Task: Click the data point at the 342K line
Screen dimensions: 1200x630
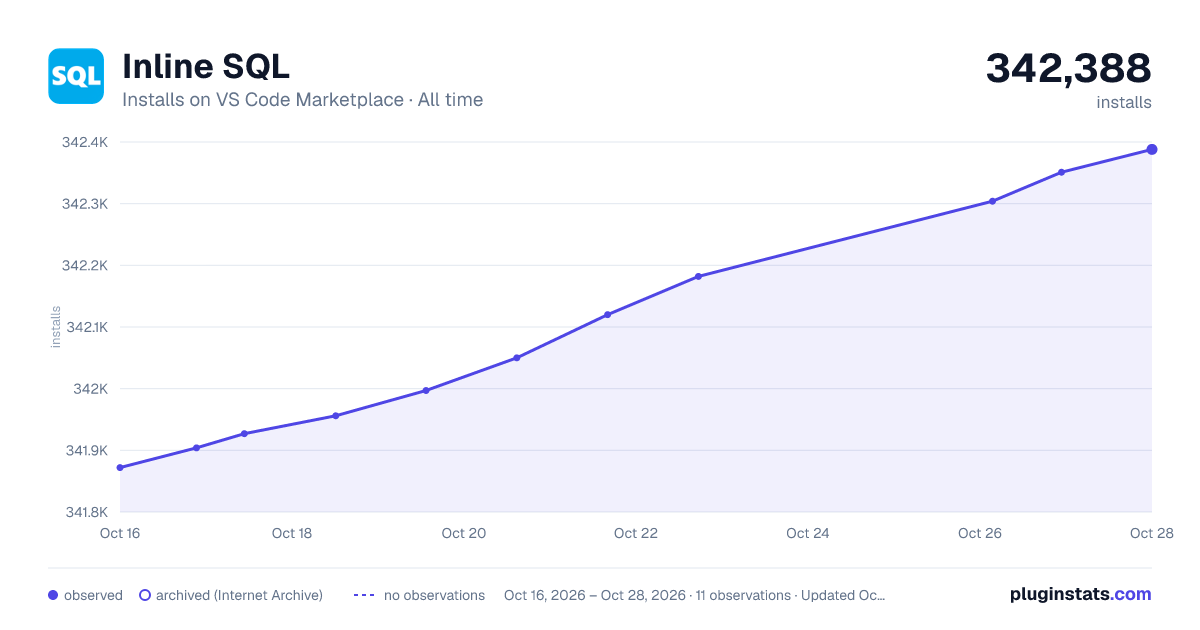Action: click(x=426, y=391)
